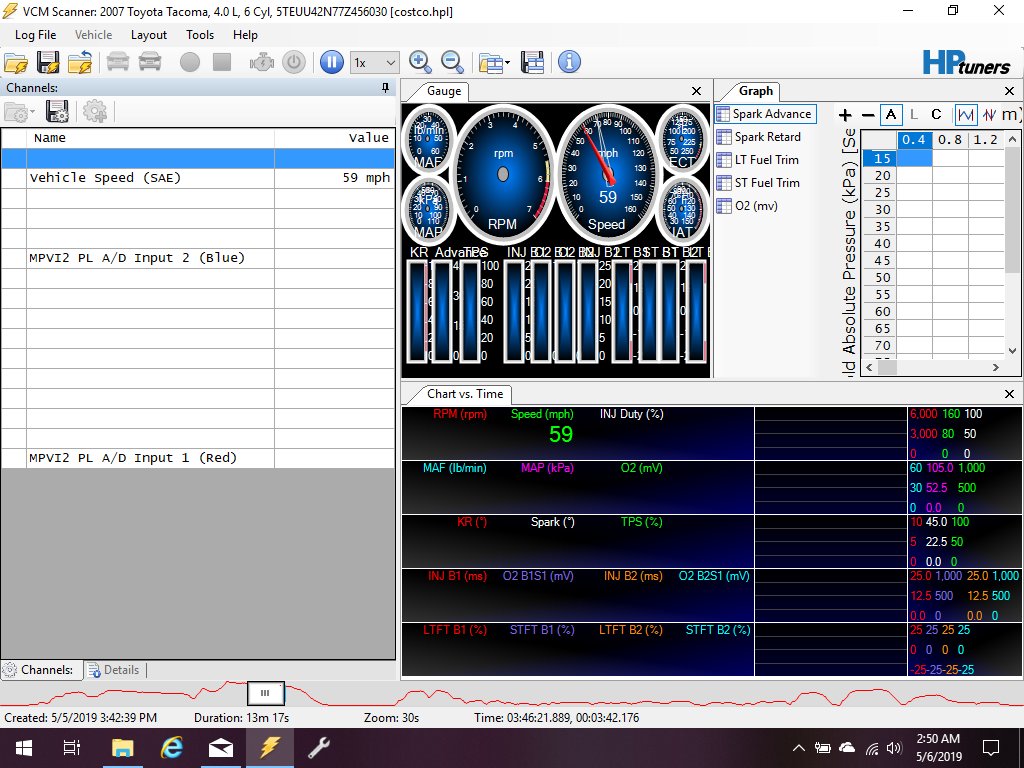Close the Chart vs. Time panel
This screenshot has width=1024, height=768.
pyautogui.click(x=1009, y=394)
